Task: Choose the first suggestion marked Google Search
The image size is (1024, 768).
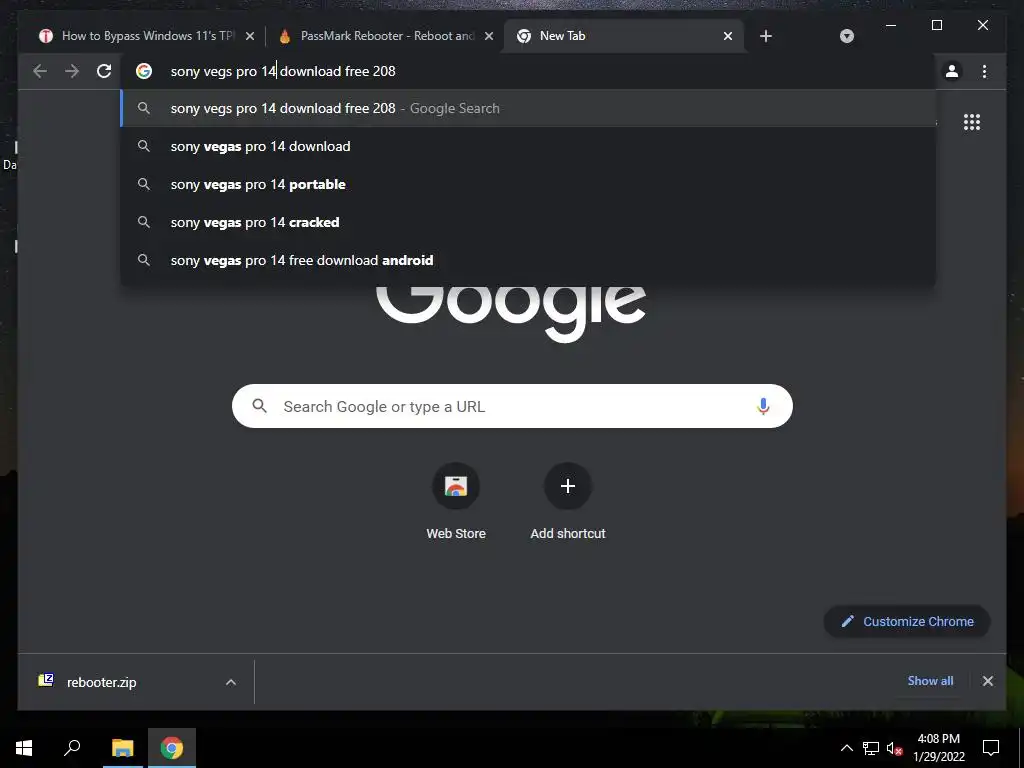Action: [528, 108]
